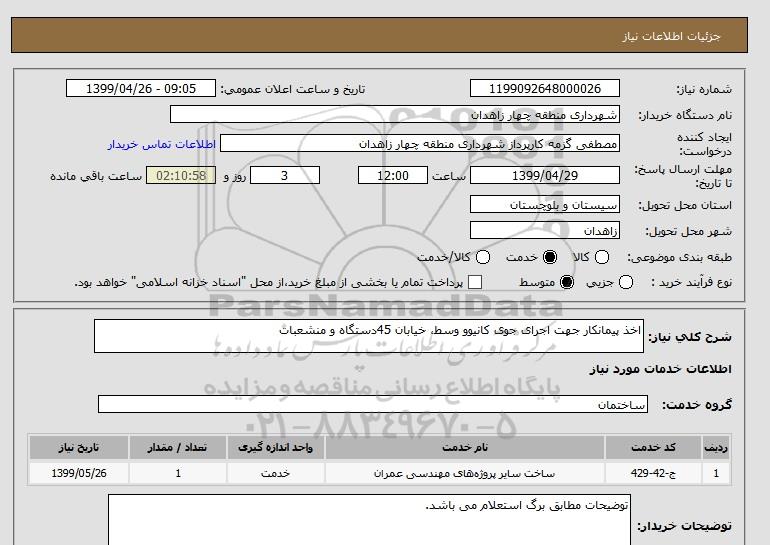Click page header جزئیات اطلاعات نیاز
This screenshot has height=545, width=770.
(671, 37)
